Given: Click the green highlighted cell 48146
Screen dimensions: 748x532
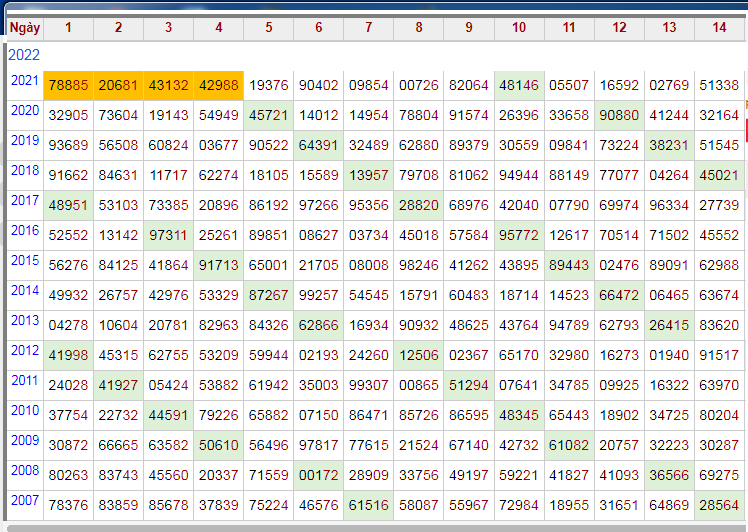Looking at the screenshot, I should point(519,86).
